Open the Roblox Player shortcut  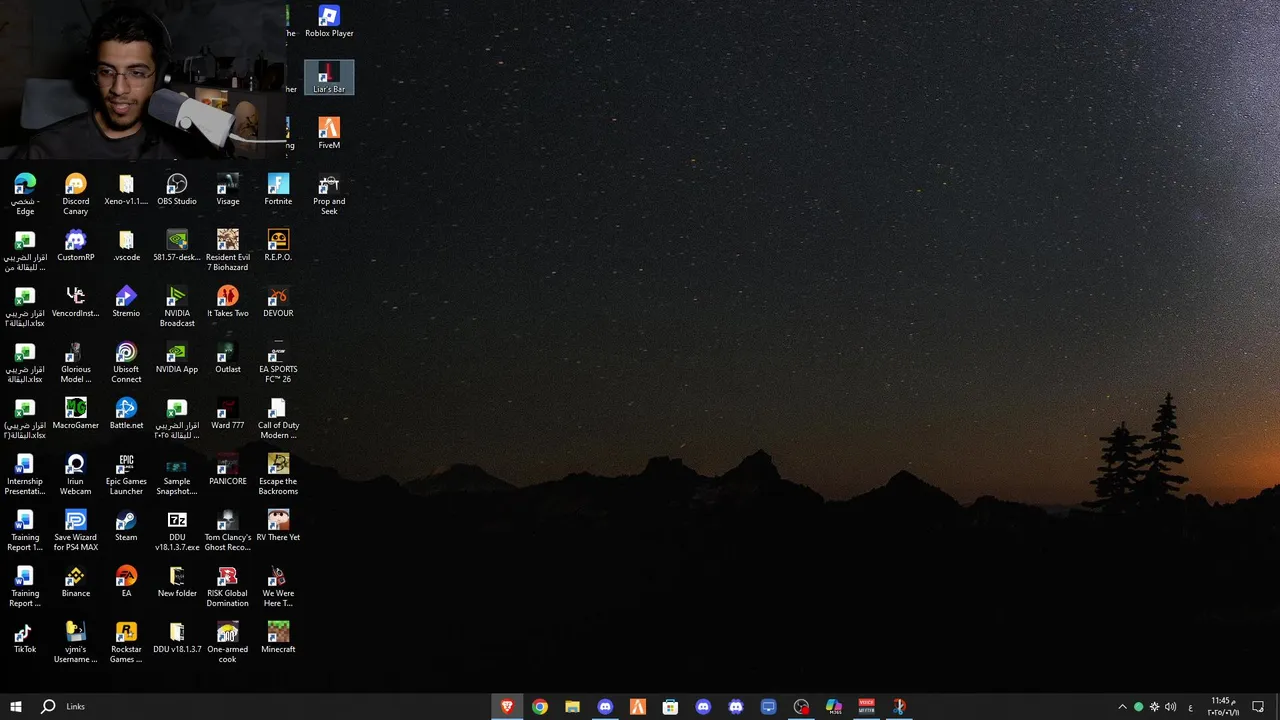coord(329,21)
